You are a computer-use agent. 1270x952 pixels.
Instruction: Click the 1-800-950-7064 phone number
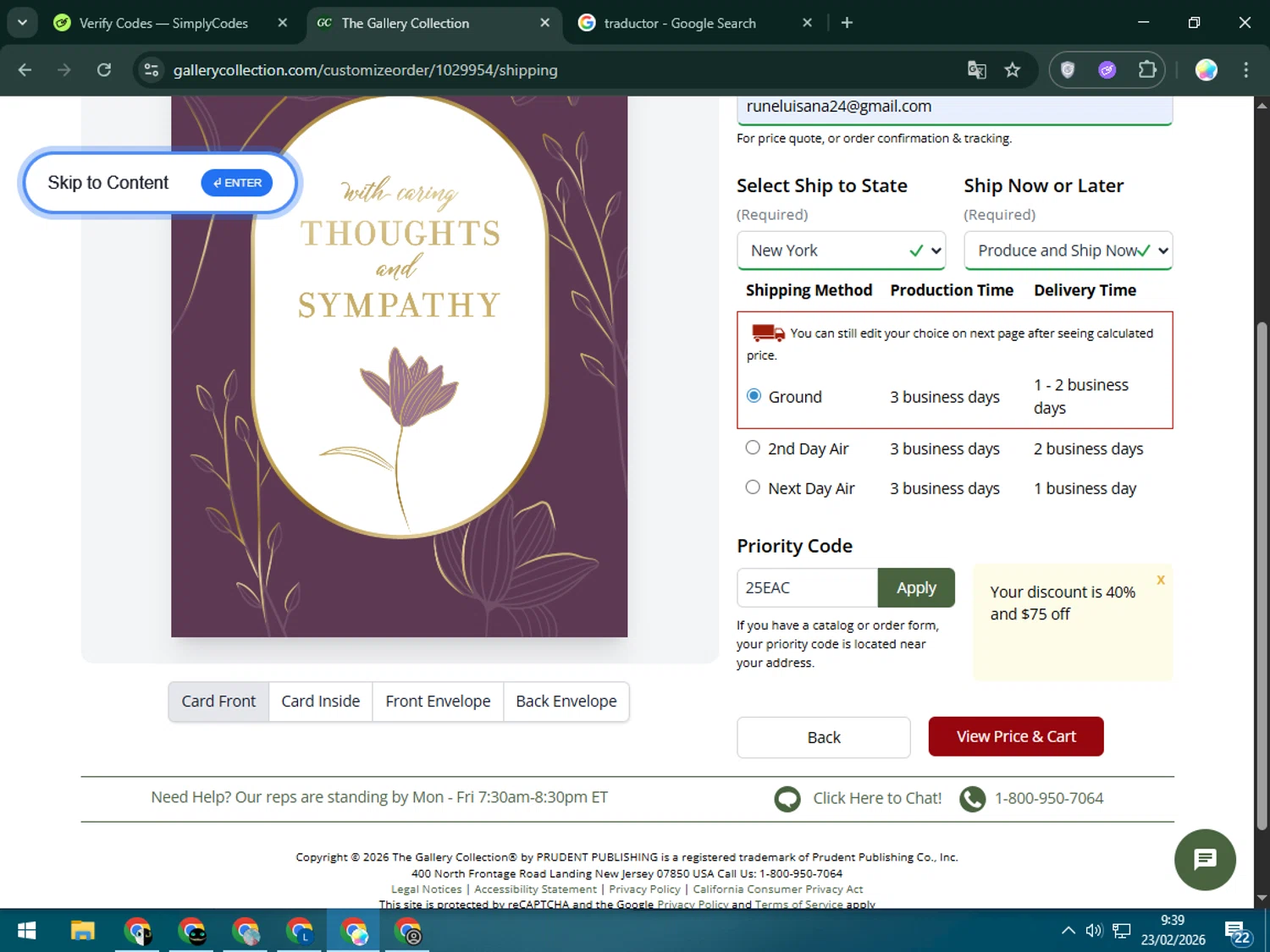(1049, 798)
